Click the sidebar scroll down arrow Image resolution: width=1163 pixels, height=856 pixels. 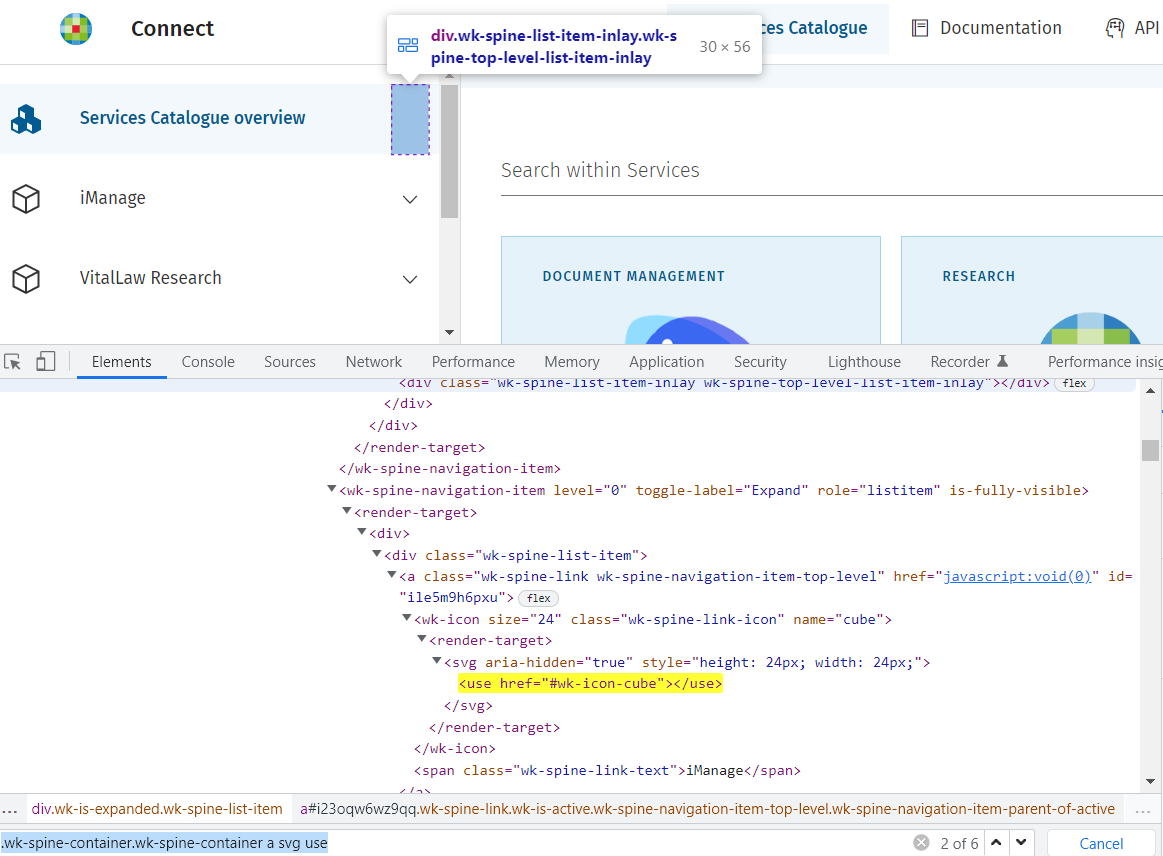click(x=449, y=332)
